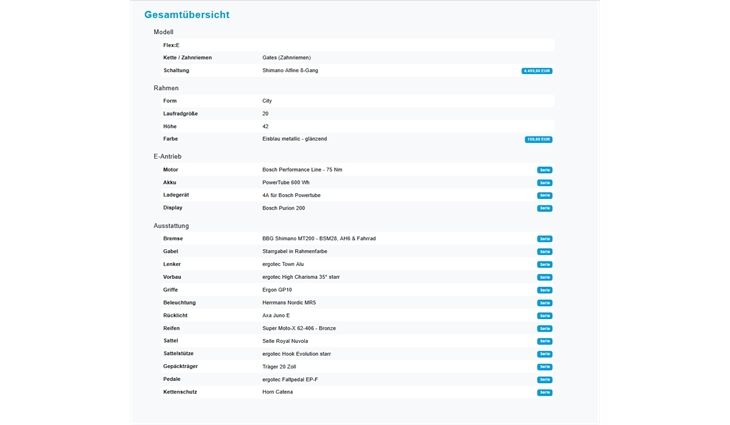730x425 pixels.
Task: Click the Ausstattung section heading
Action: pyautogui.click(x=171, y=226)
